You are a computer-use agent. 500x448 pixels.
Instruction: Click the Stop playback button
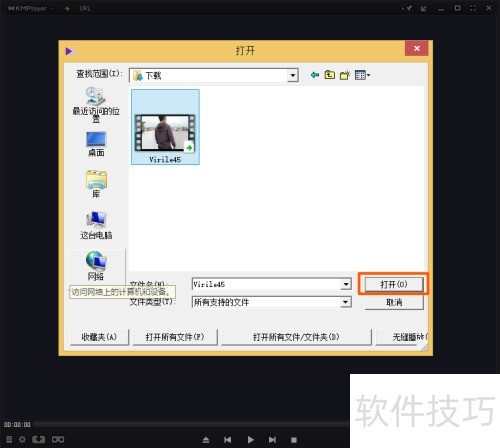294,440
